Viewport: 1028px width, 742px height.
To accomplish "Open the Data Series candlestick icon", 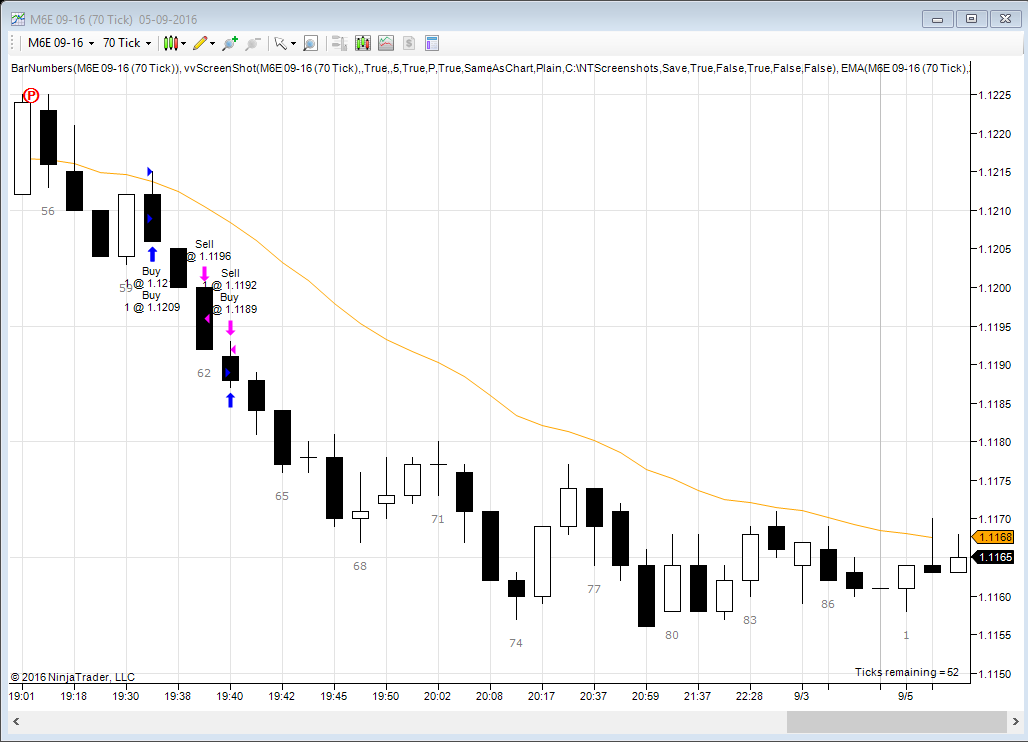I will (x=363, y=43).
